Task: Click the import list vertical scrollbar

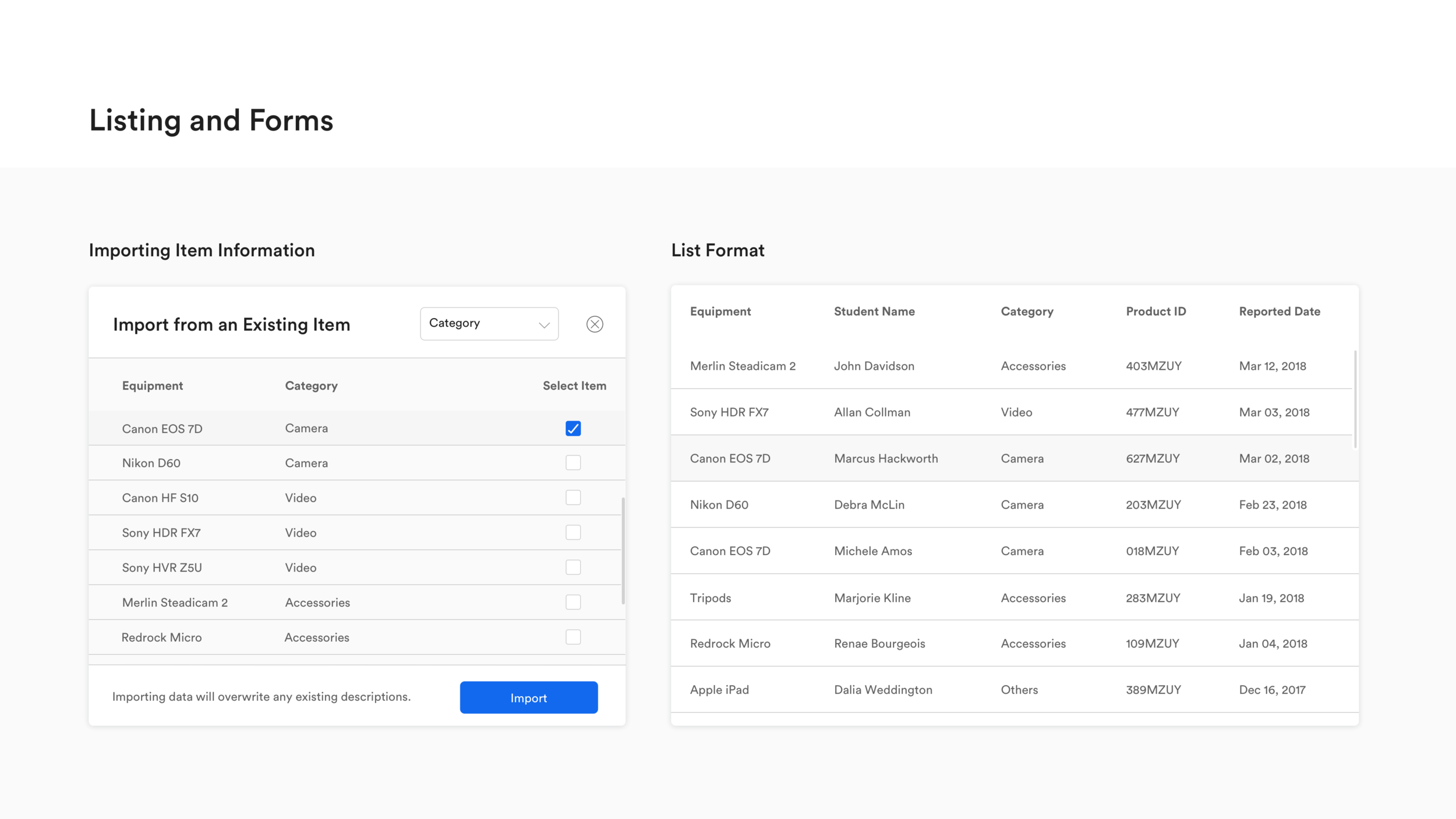Action: click(623, 550)
